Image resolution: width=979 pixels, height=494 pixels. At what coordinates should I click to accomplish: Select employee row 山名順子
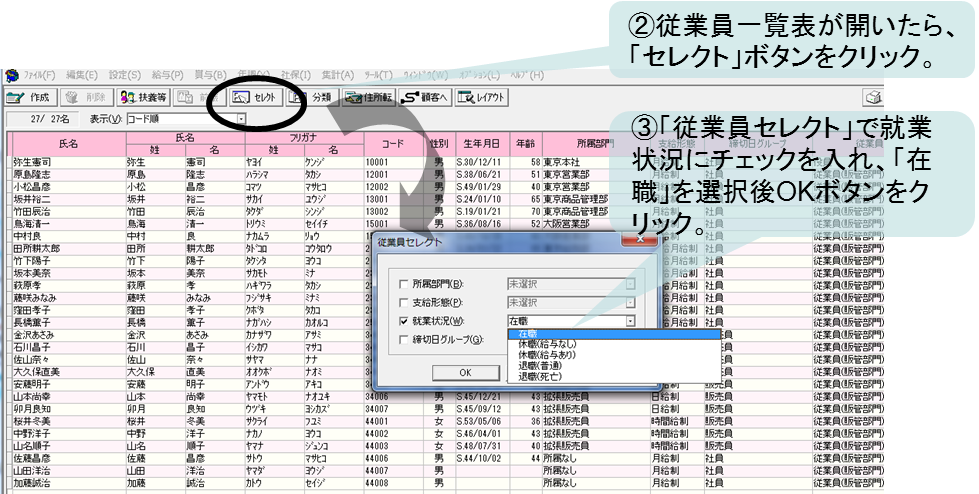point(445,446)
